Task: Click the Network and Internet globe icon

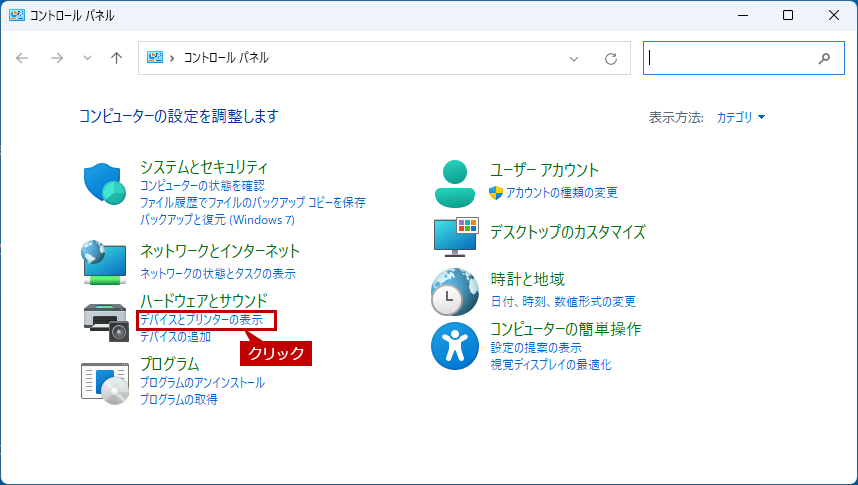Action: [x=104, y=262]
